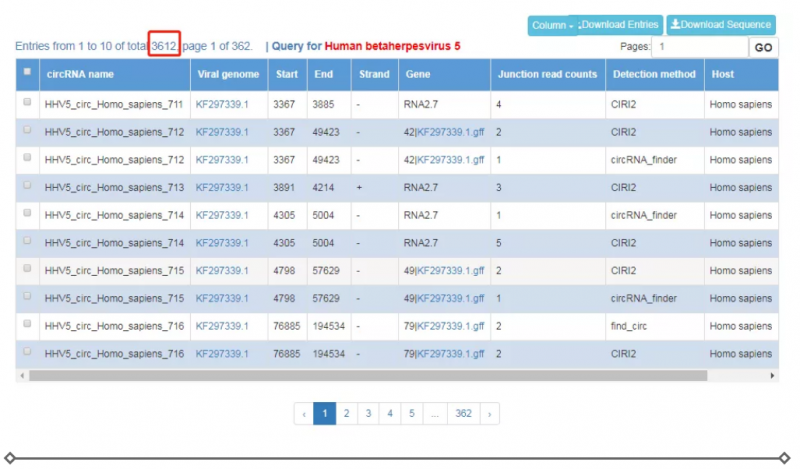The image size is (800, 469).
Task: Click the Download Sequence button
Action: point(721,25)
